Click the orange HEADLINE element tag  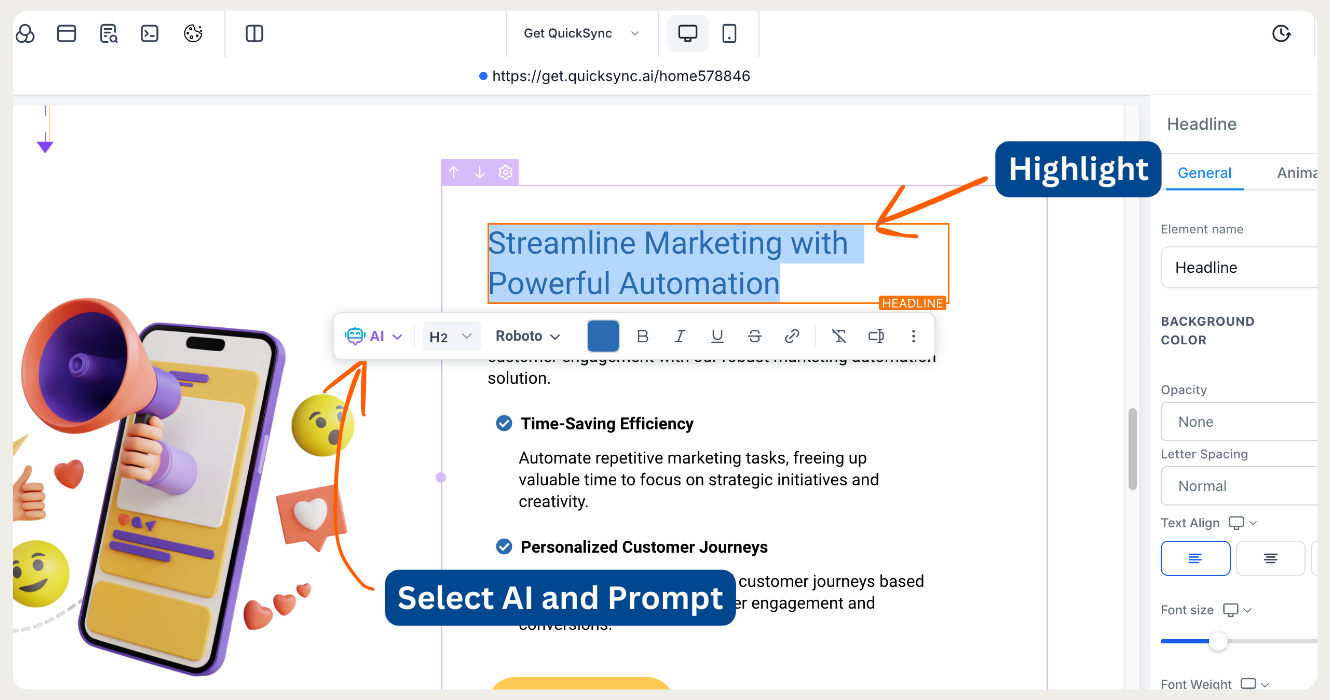[912, 303]
